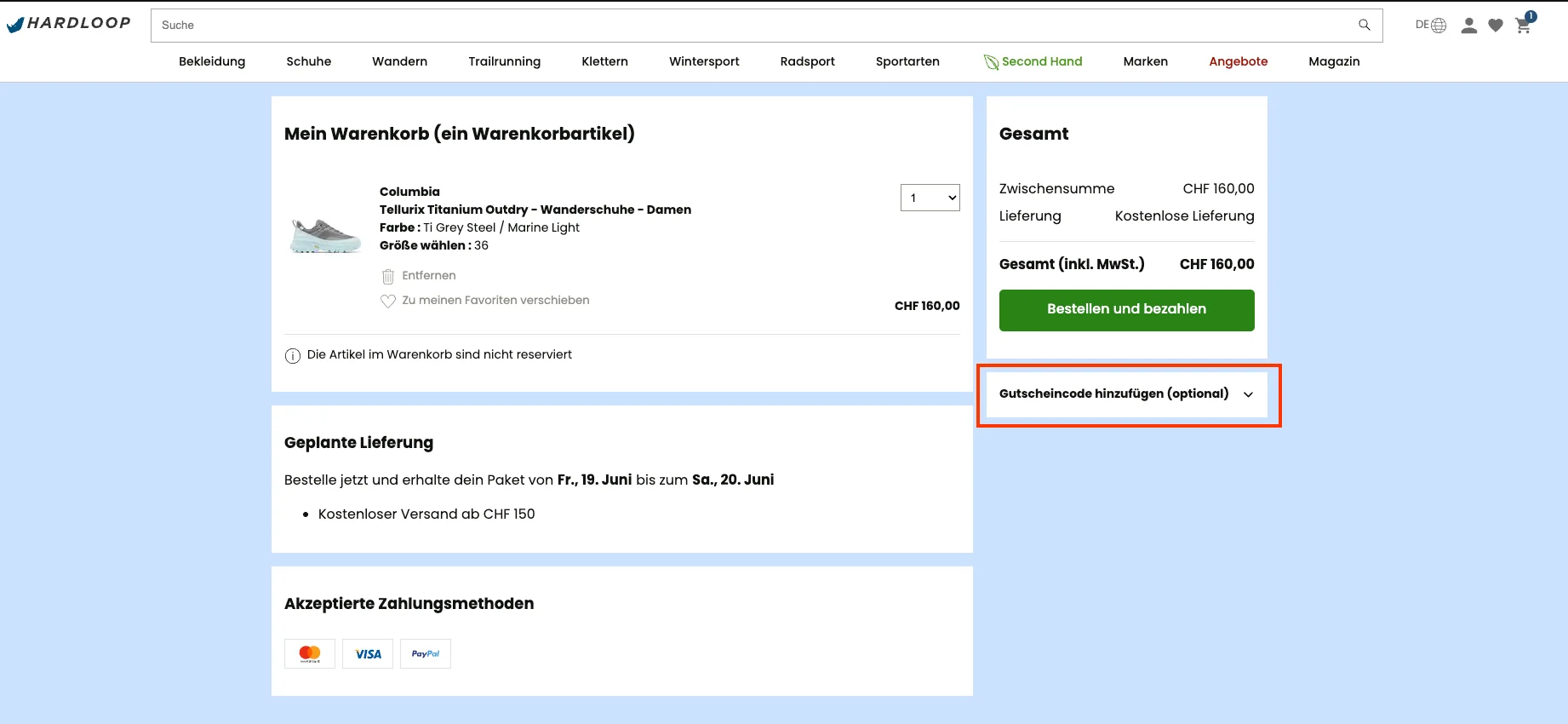Click Farbe: Ti Grey Steel / Marine Light text

coord(479,227)
